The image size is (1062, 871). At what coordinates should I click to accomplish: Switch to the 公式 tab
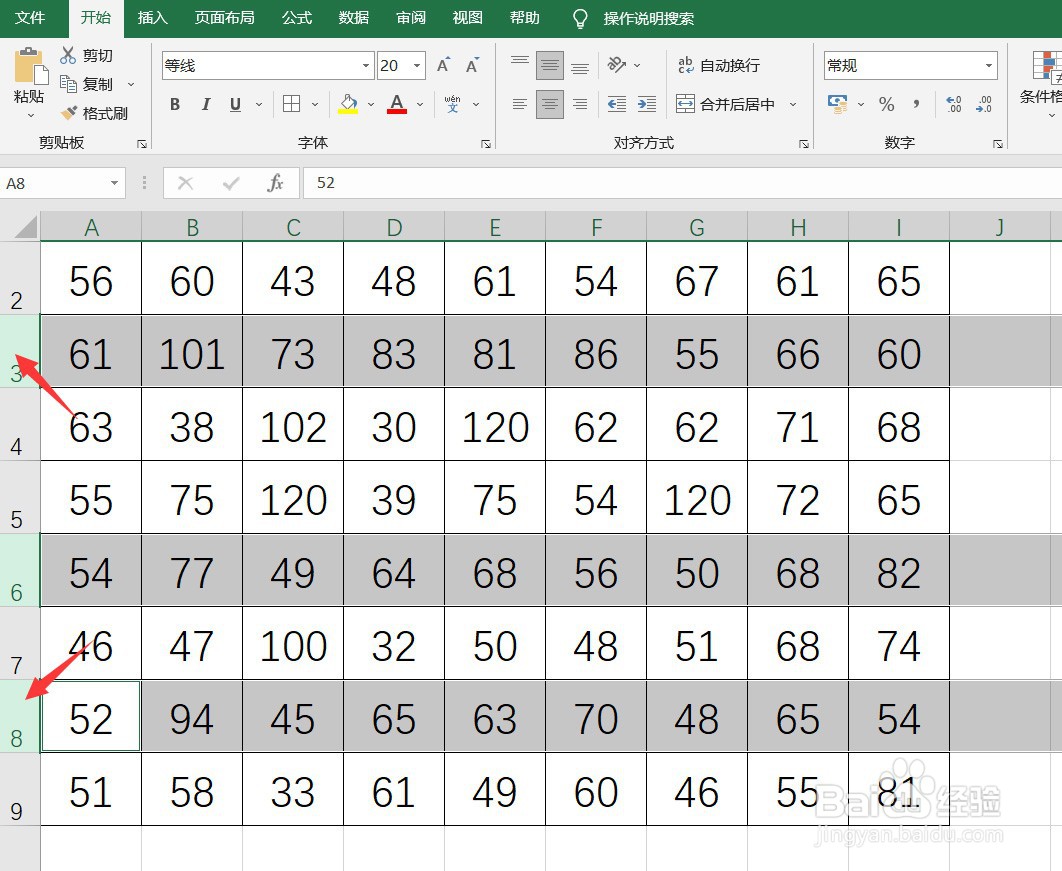[297, 18]
